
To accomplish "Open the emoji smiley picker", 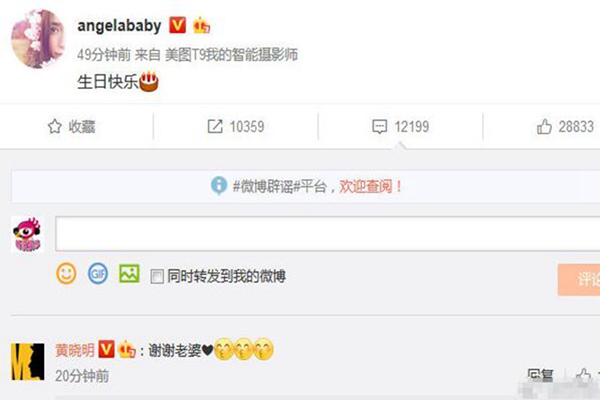I will point(66,274).
